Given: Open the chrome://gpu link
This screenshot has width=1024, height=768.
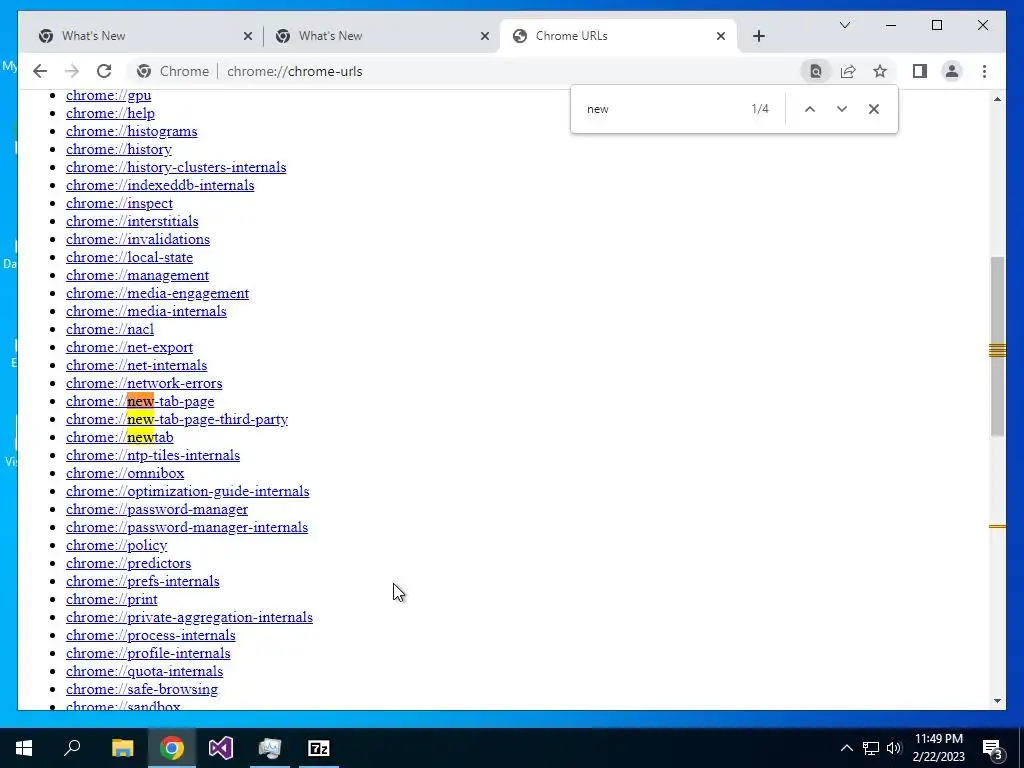Looking at the screenshot, I should 108,95.
